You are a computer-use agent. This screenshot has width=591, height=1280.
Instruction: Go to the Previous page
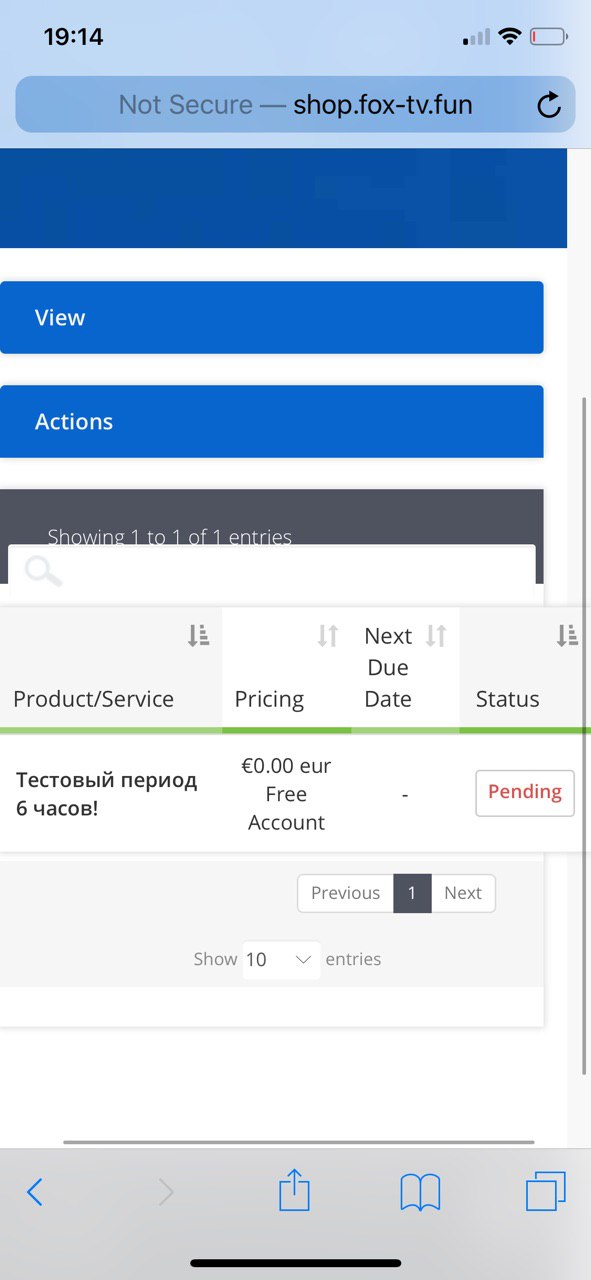pyautogui.click(x=345, y=893)
